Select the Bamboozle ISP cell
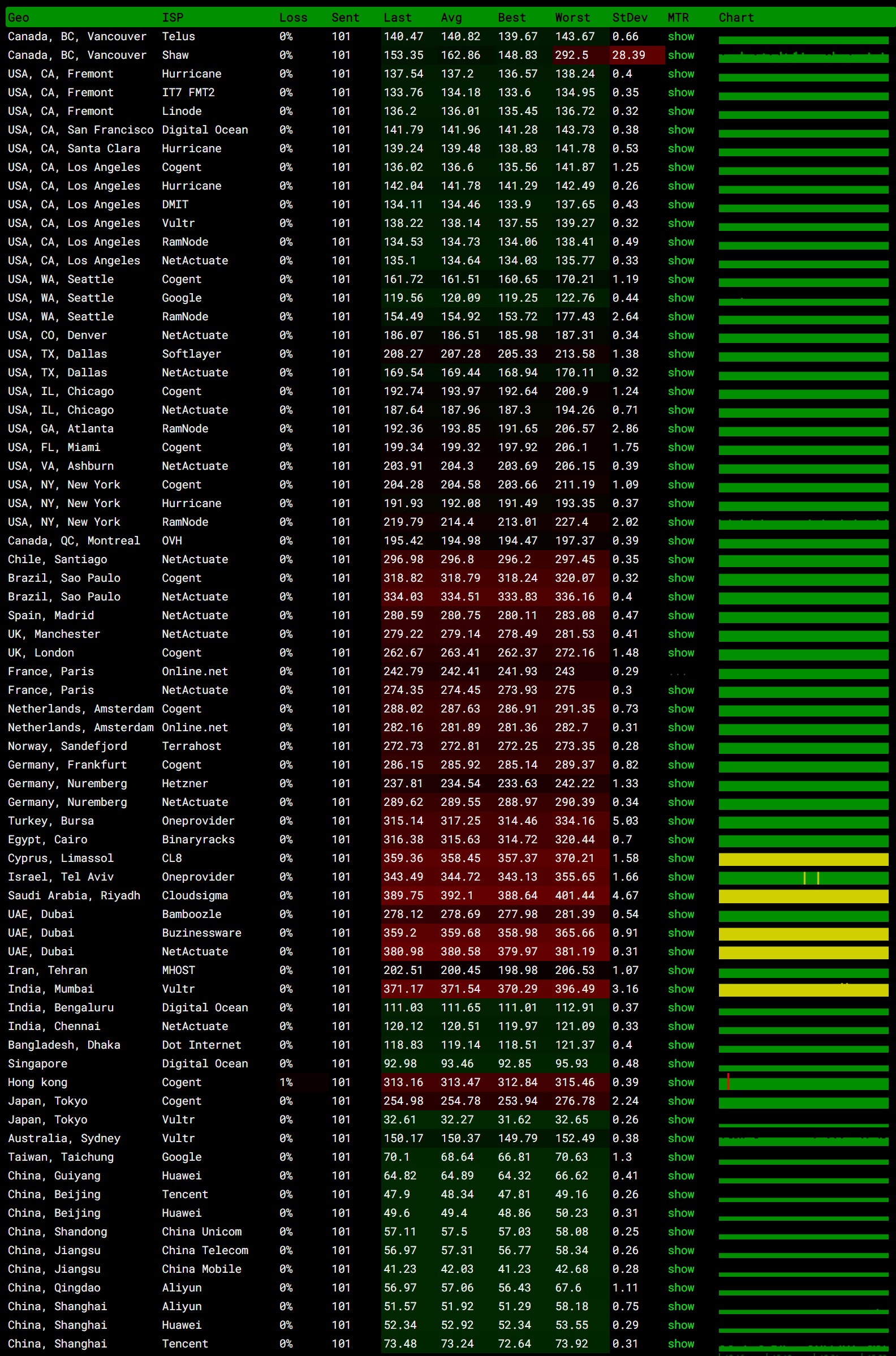This screenshot has height=1356, width=896. [x=191, y=914]
